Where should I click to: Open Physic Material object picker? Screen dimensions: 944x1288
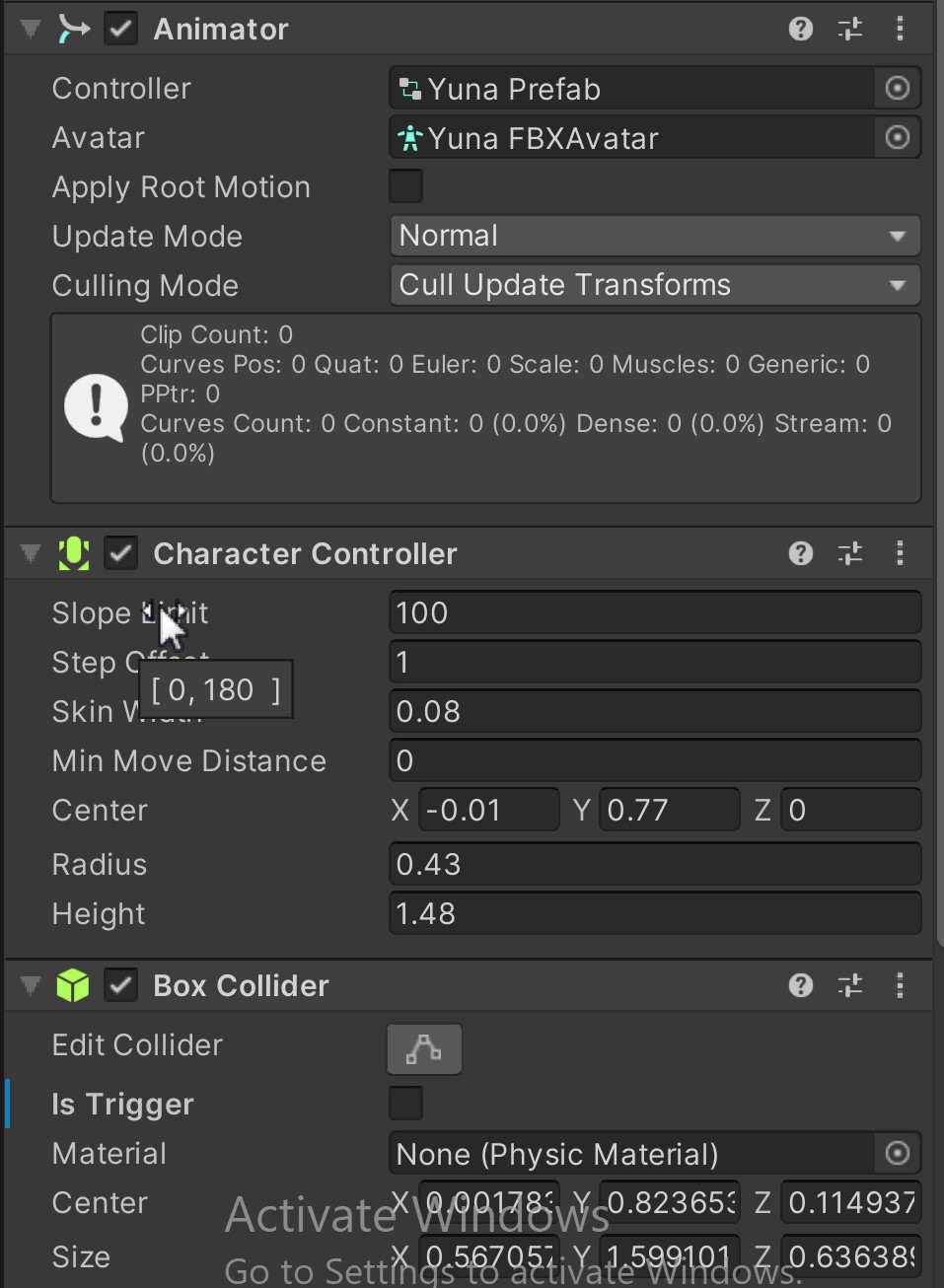(898, 1153)
